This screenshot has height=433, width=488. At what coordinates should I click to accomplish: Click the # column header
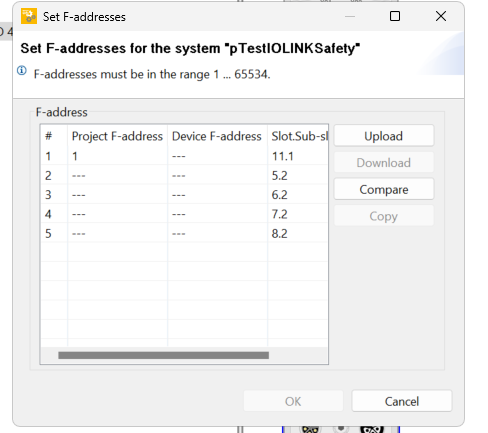[54, 136]
